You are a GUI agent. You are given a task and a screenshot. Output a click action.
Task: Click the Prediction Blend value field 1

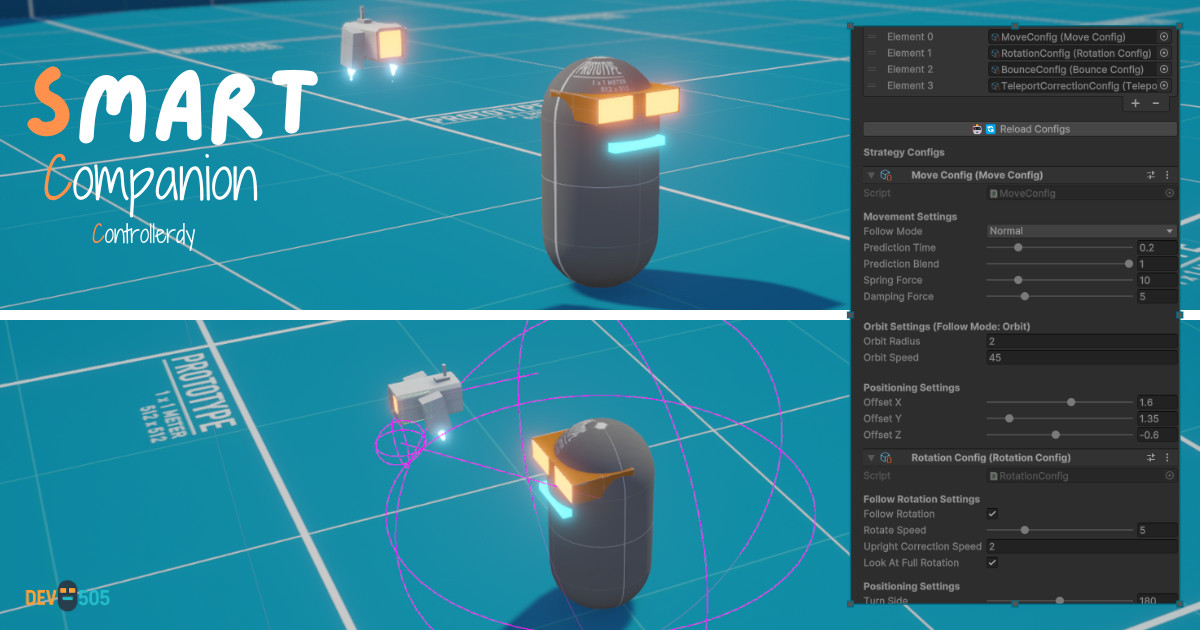tap(1156, 264)
